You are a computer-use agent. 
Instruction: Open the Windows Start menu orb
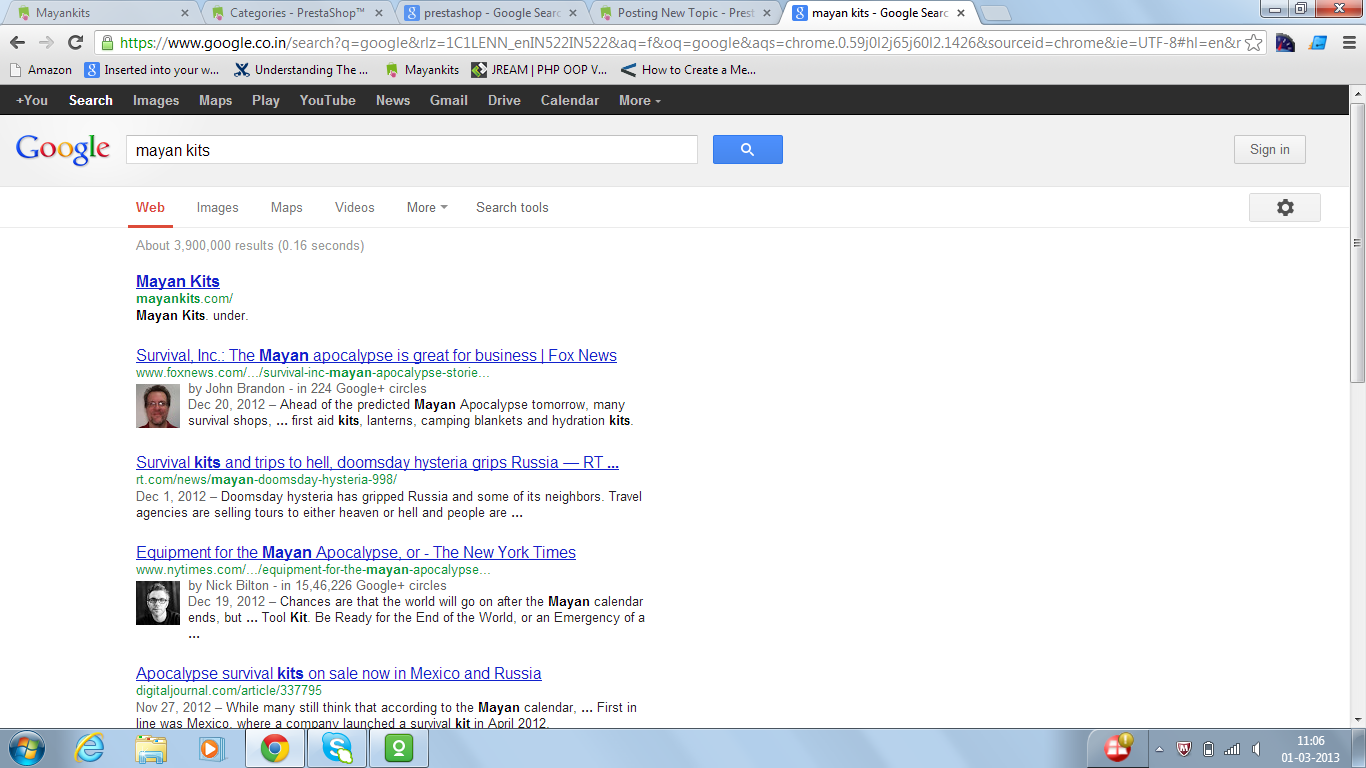pyautogui.click(x=26, y=748)
